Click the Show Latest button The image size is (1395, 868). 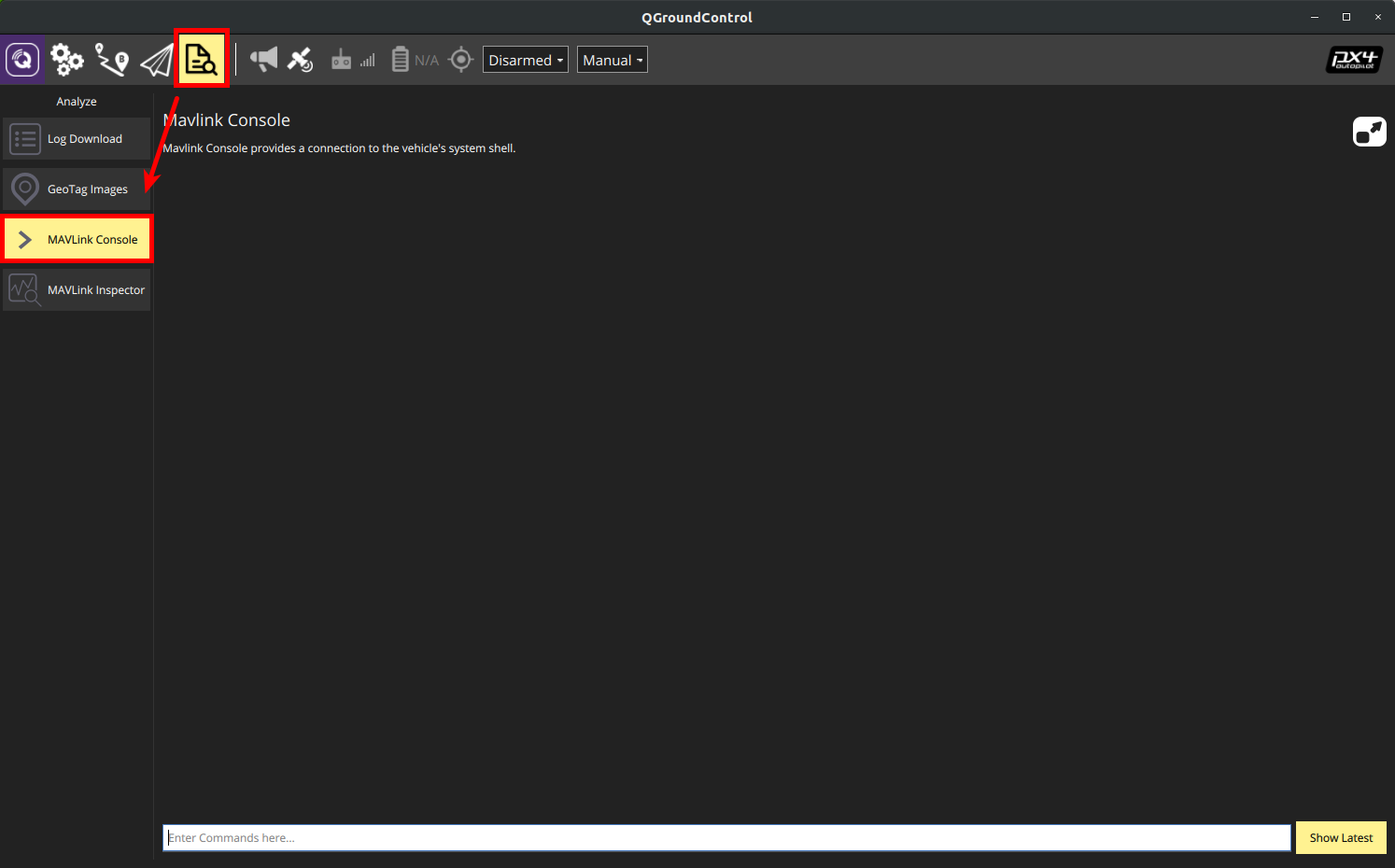(1341, 838)
